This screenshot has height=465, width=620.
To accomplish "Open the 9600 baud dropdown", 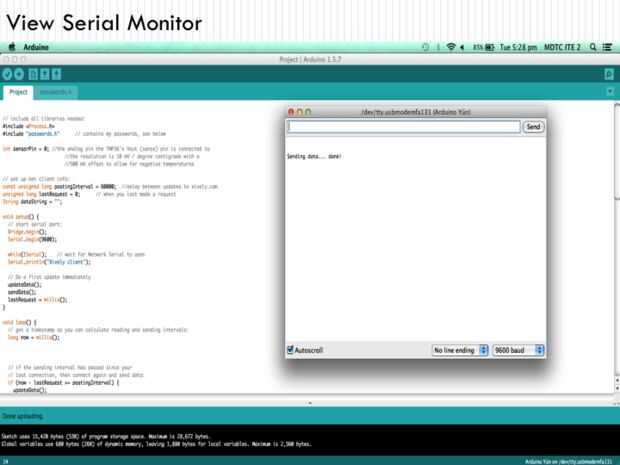I will (518, 350).
